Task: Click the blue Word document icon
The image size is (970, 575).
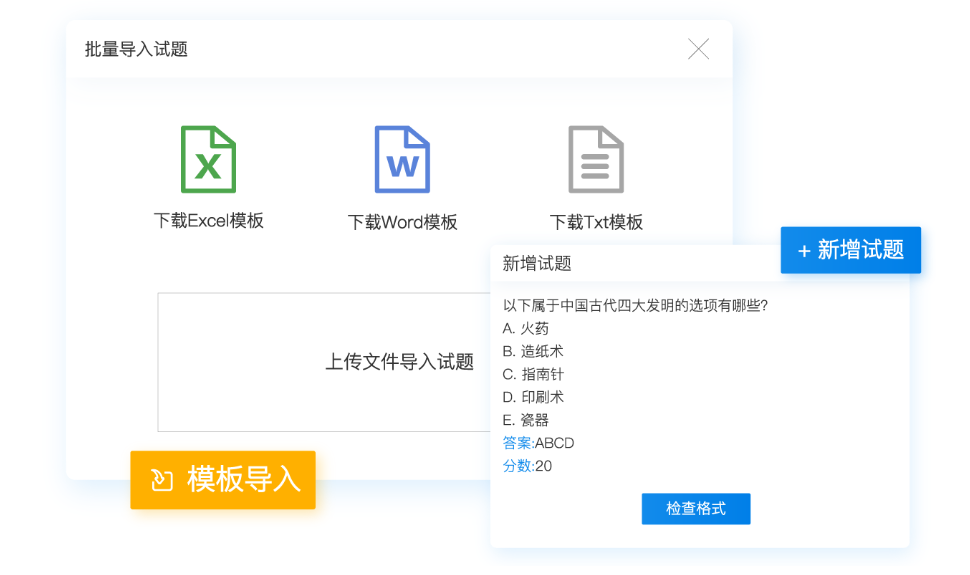Action: pyautogui.click(x=402, y=159)
